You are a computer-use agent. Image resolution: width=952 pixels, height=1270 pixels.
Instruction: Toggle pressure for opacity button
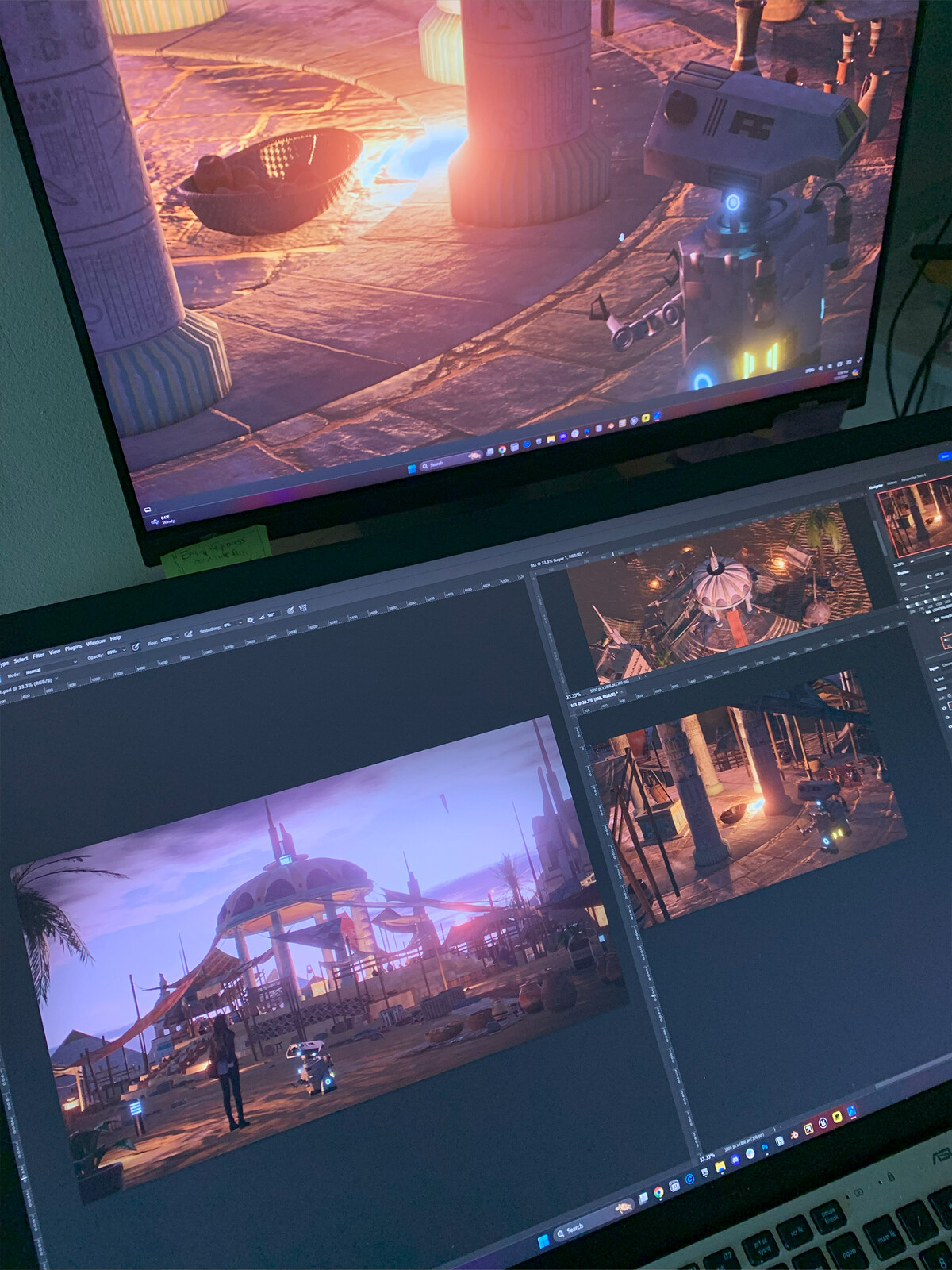coord(136,648)
